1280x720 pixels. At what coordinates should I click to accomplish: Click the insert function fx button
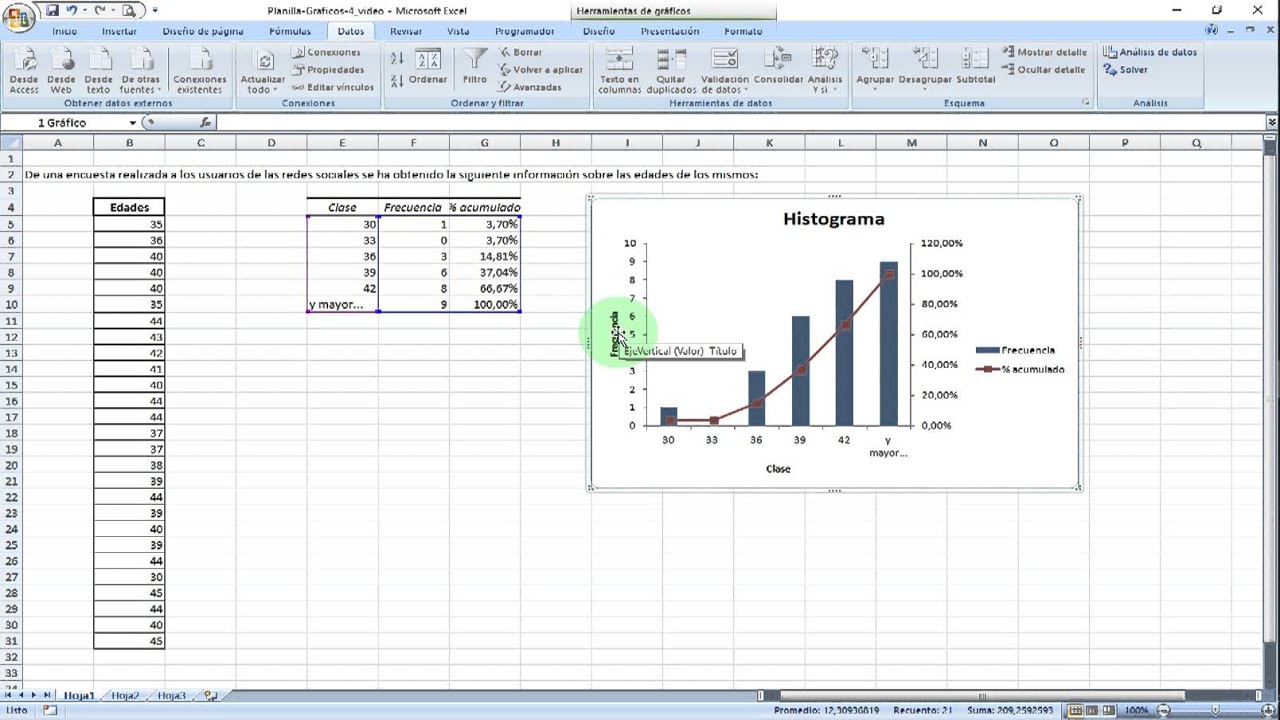(x=204, y=122)
